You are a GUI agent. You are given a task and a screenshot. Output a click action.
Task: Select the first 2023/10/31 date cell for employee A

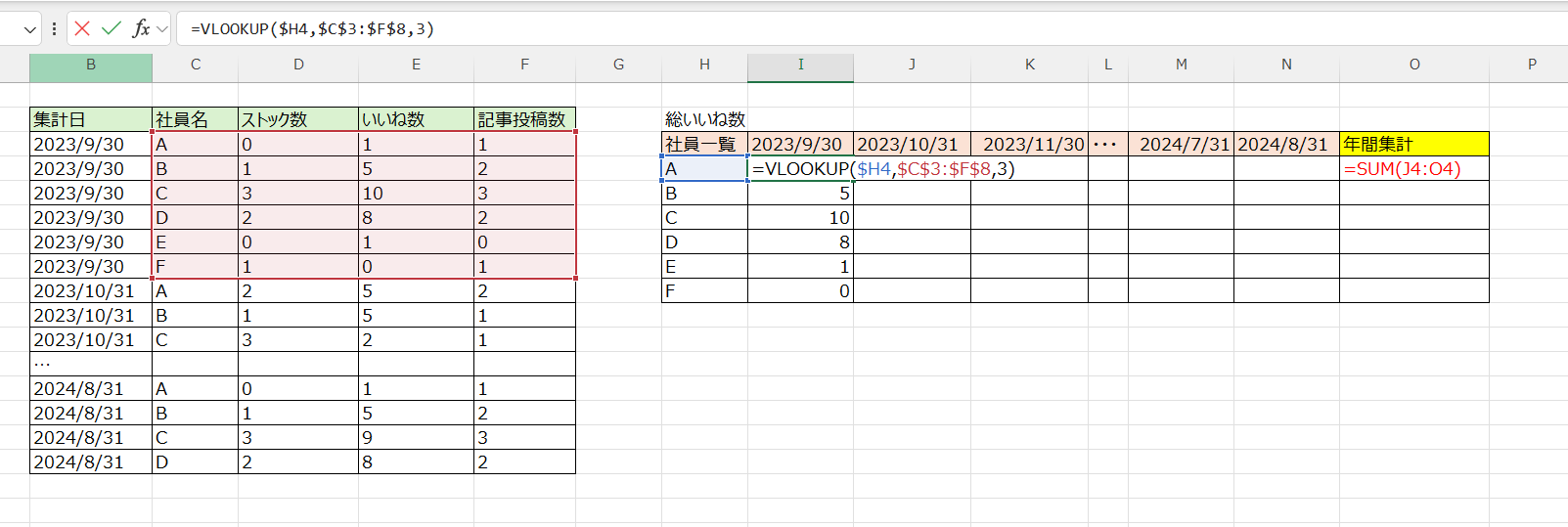(91, 290)
